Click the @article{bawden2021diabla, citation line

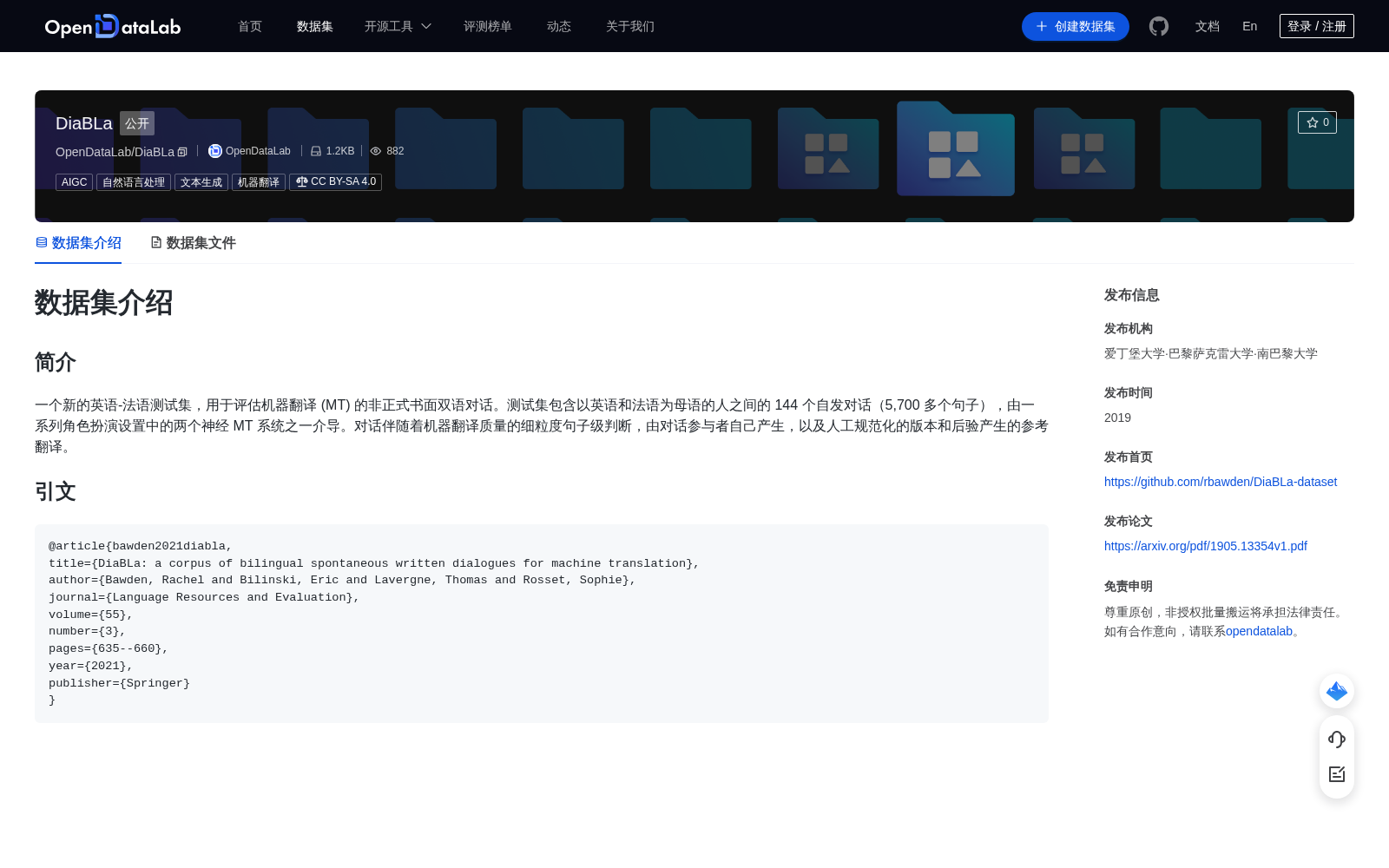(141, 546)
